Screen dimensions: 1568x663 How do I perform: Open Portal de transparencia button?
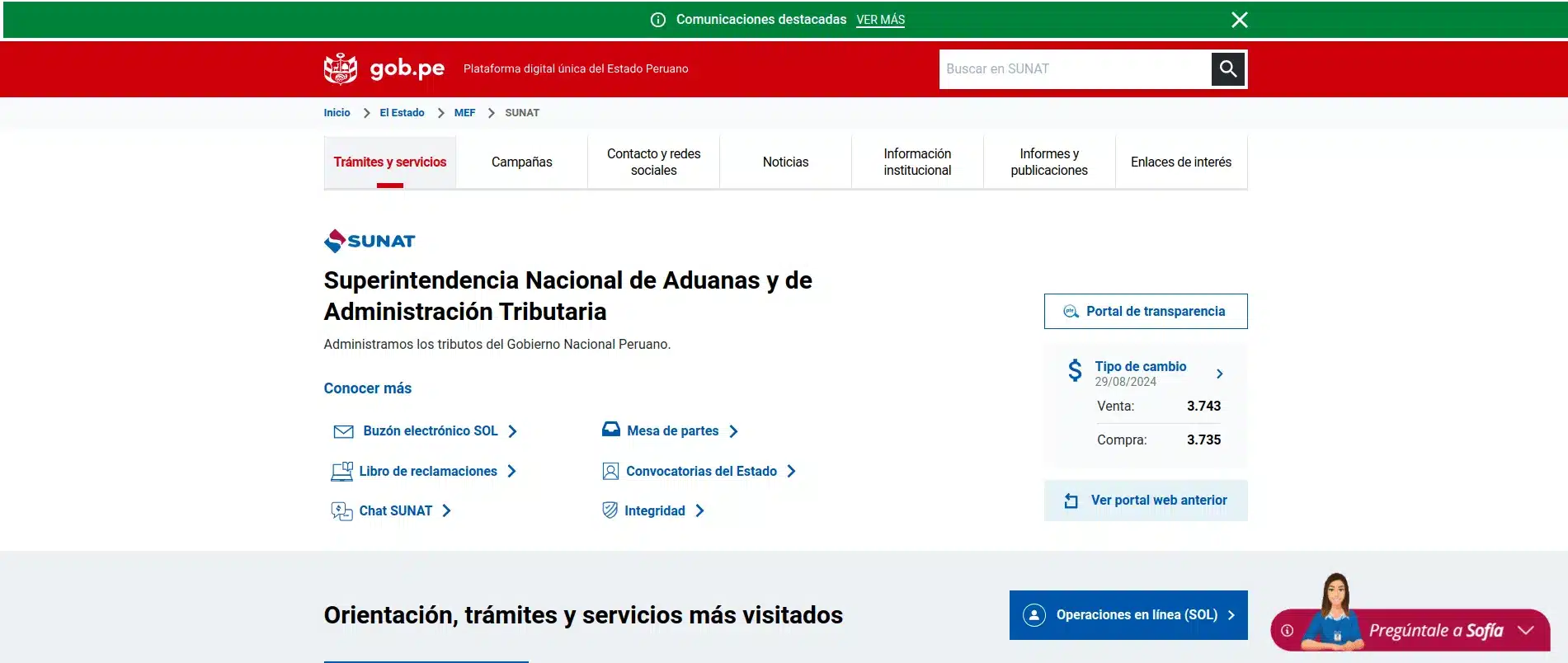[x=1146, y=312]
